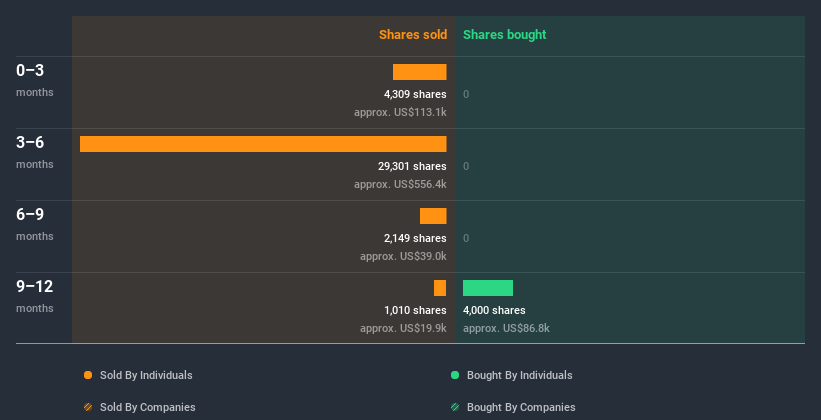The height and width of the screenshot is (420, 821).
Task: Click the approx. US$39.0k value
Action: click(403, 256)
